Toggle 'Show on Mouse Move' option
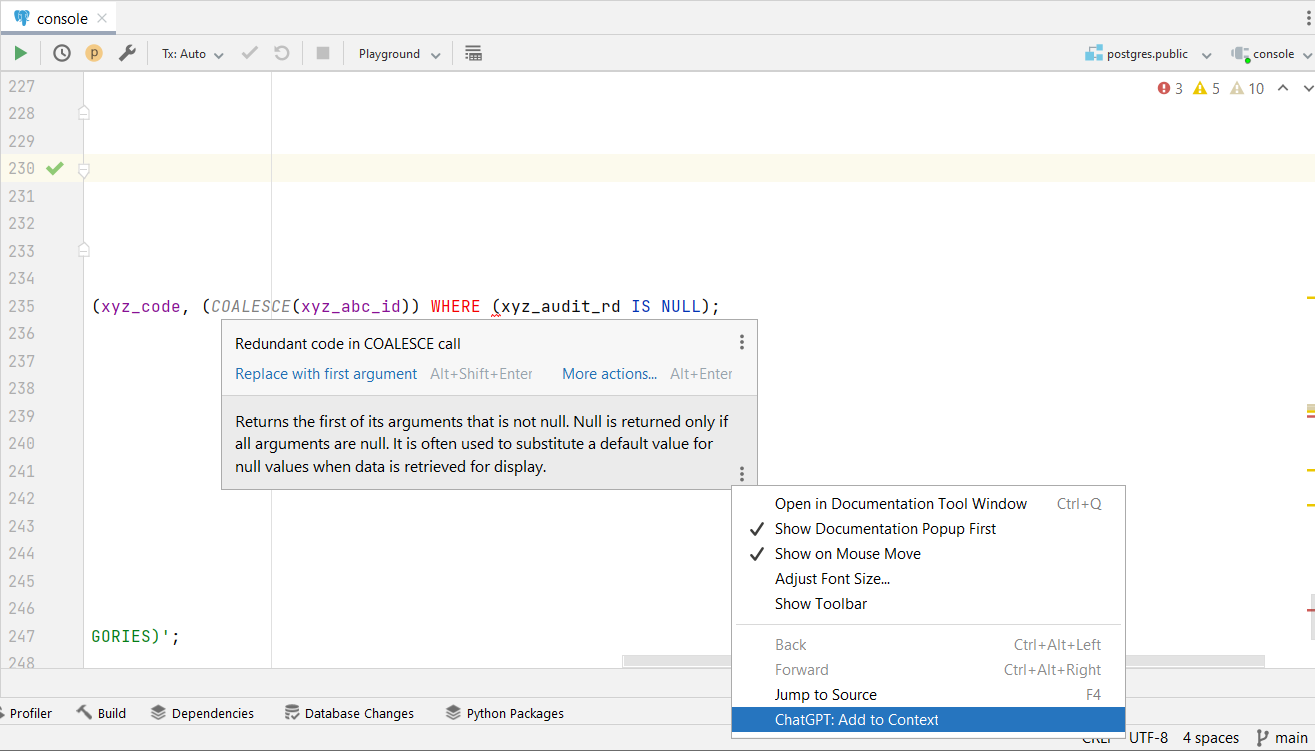The width and height of the screenshot is (1315, 751). click(x=928, y=554)
